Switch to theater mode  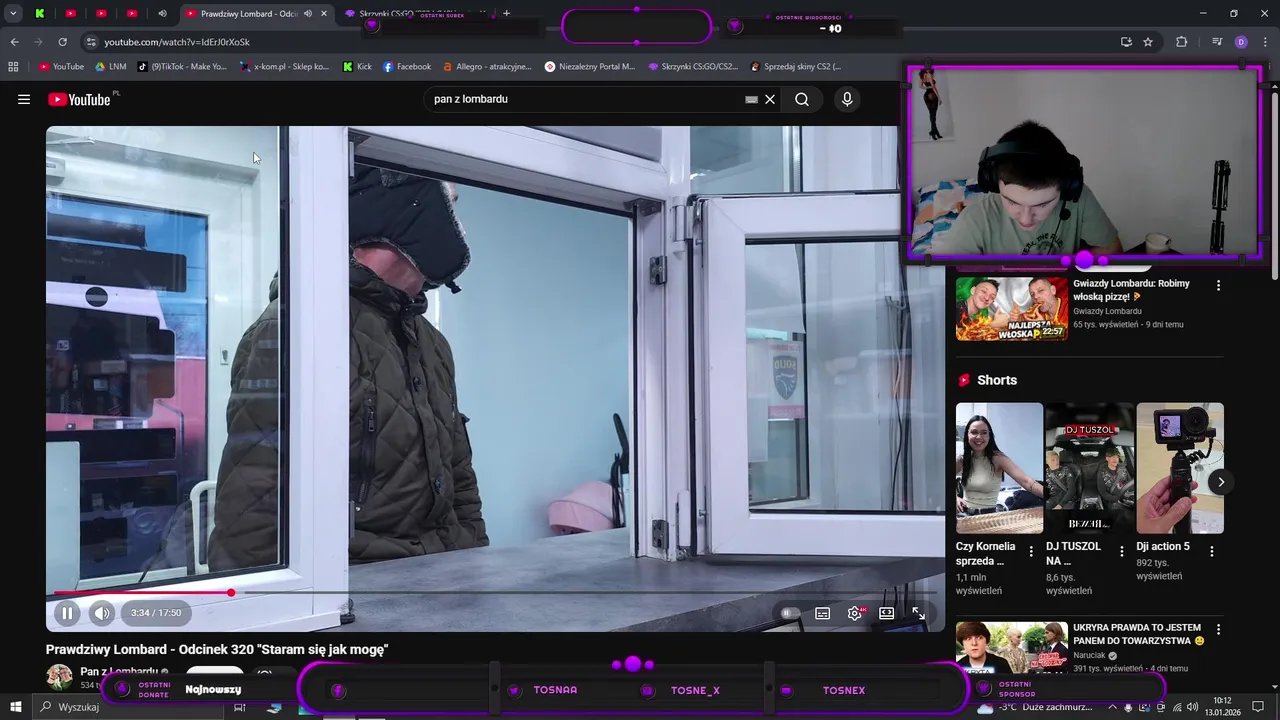886,613
